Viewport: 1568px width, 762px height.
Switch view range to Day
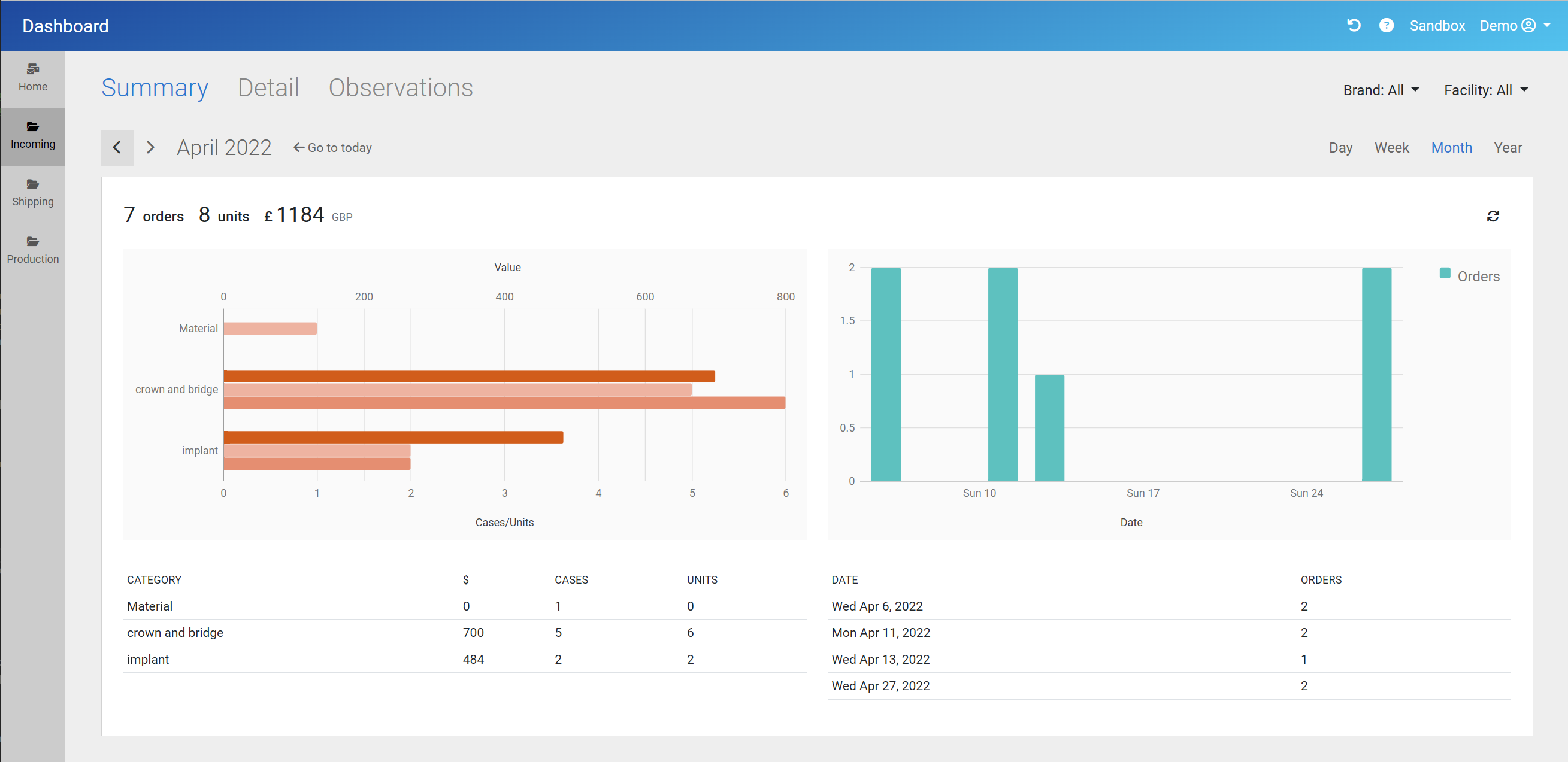[1340, 148]
